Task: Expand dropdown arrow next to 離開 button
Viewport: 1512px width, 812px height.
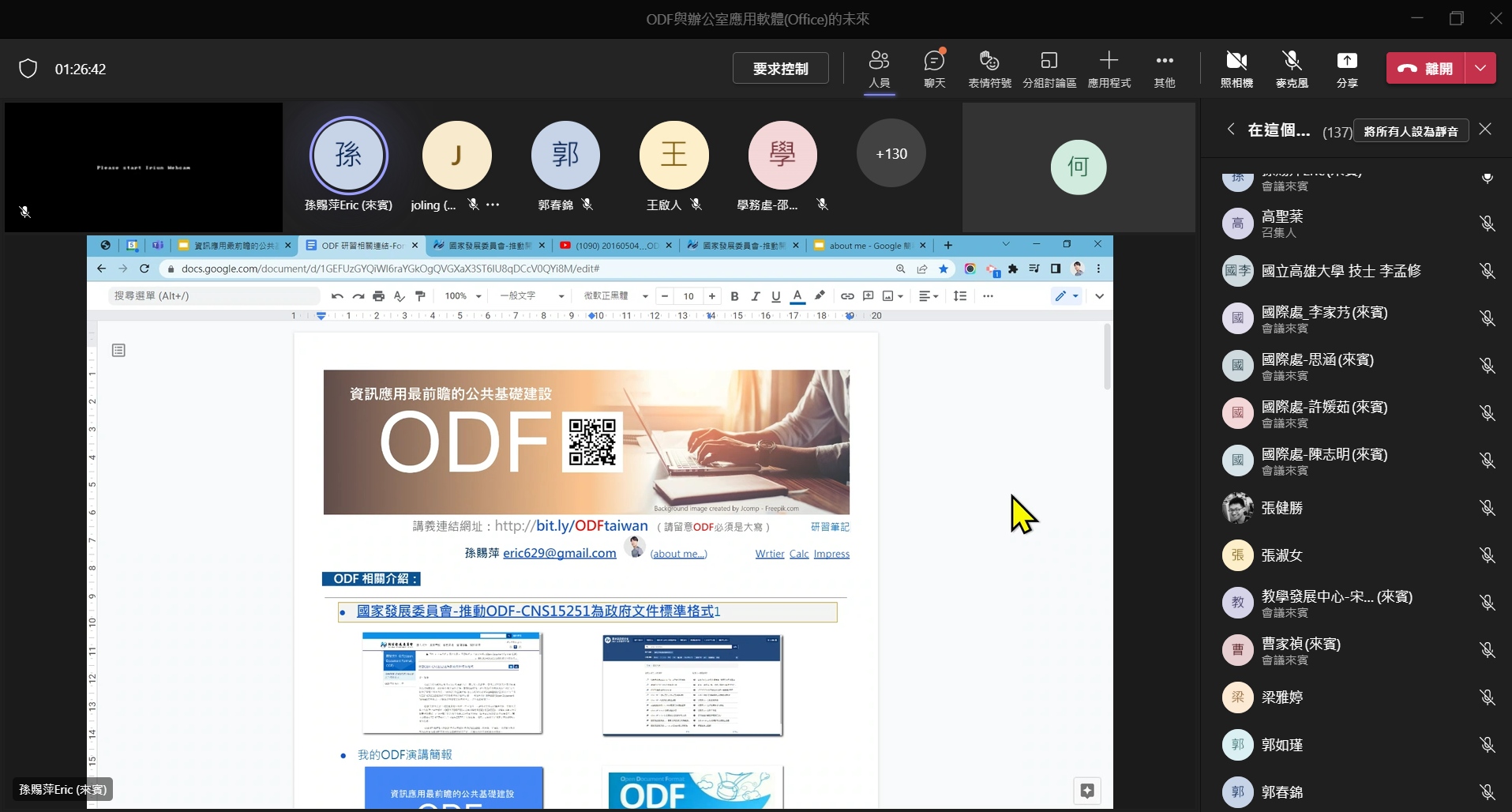Action: pyautogui.click(x=1480, y=68)
